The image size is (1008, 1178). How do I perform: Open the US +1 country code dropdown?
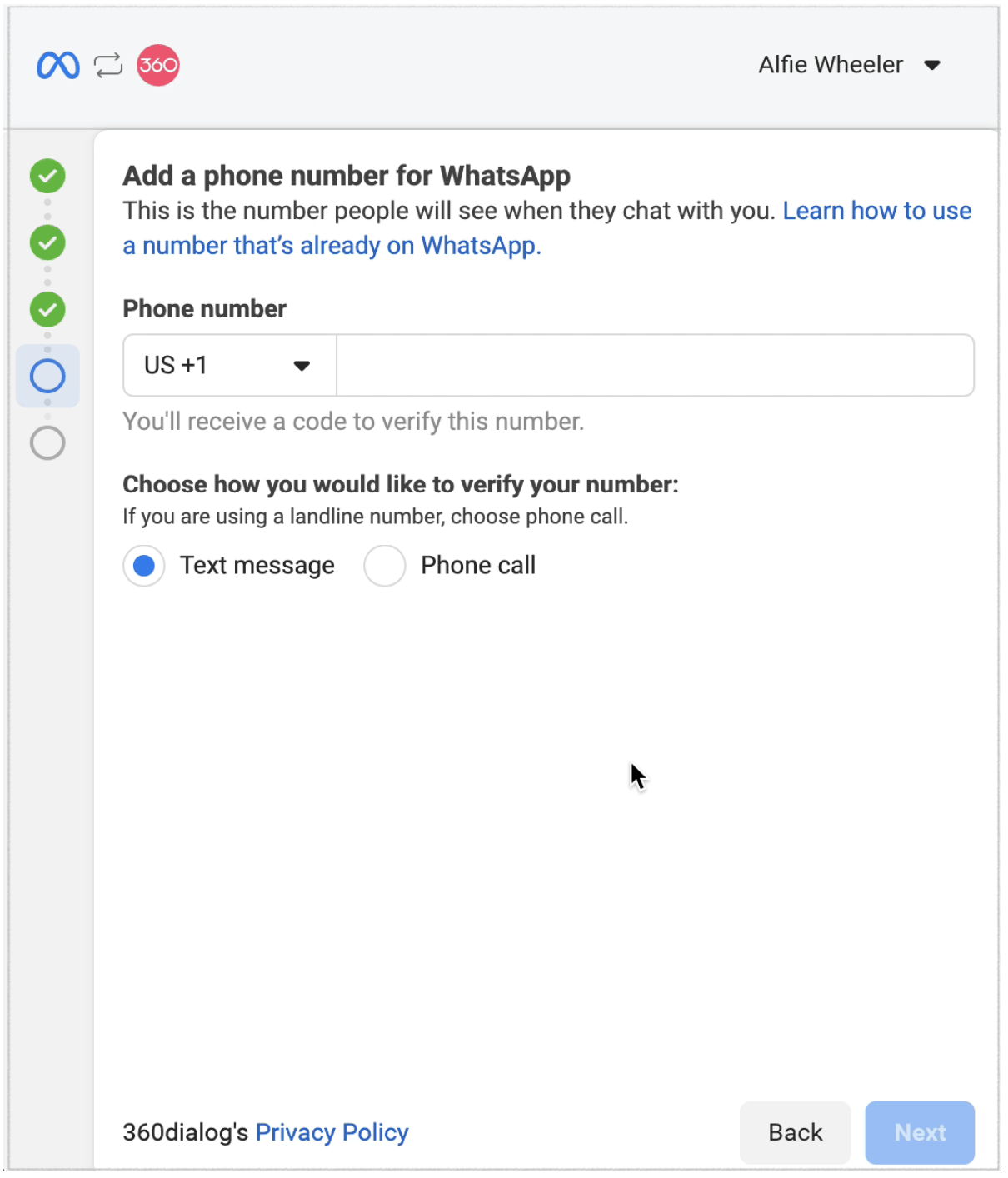pyautogui.click(x=230, y=365)
